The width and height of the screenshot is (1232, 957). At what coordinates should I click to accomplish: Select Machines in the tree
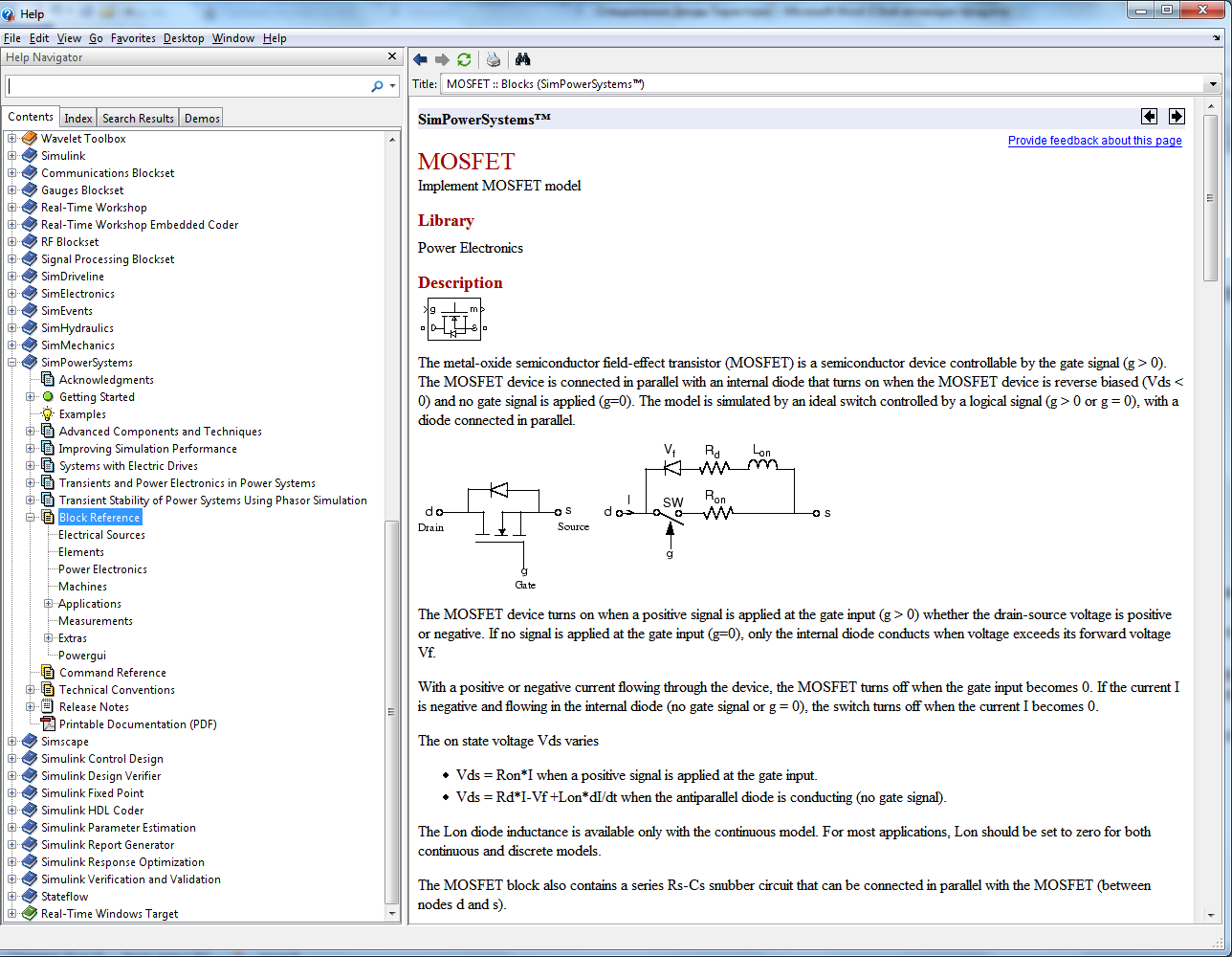(82, 587)
